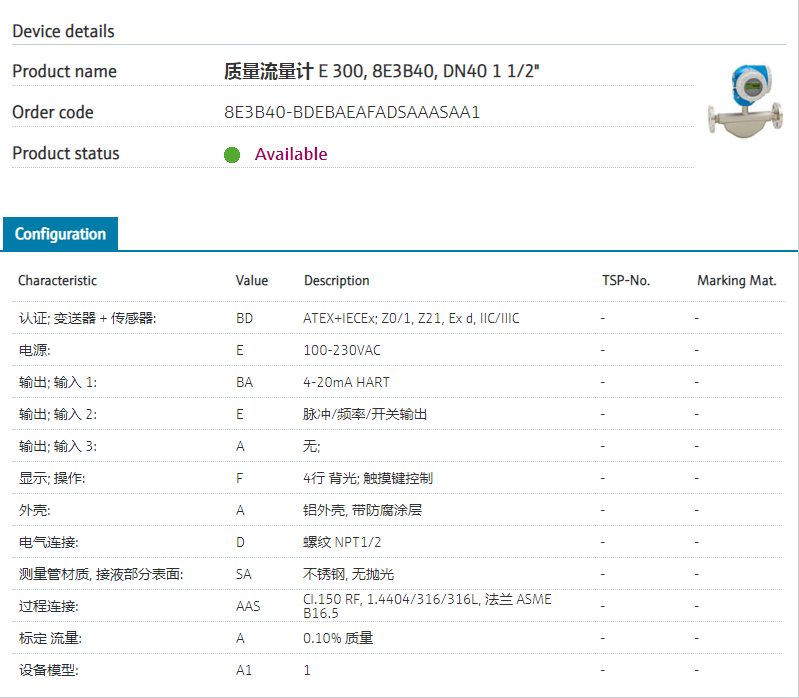Click the 螺纹 NPT1/2 electrical connection description
Image resolution: width=799 pixels, height=698 pixels.
click(342, 542)
